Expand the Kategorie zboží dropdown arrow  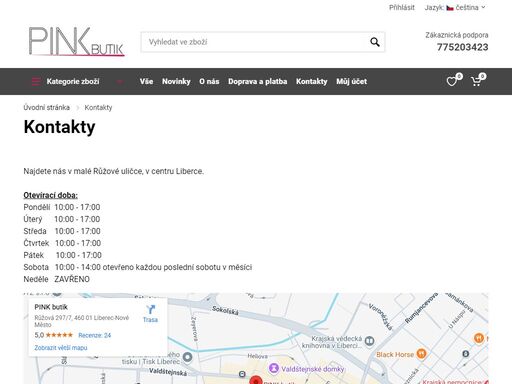tap(120, 82)
